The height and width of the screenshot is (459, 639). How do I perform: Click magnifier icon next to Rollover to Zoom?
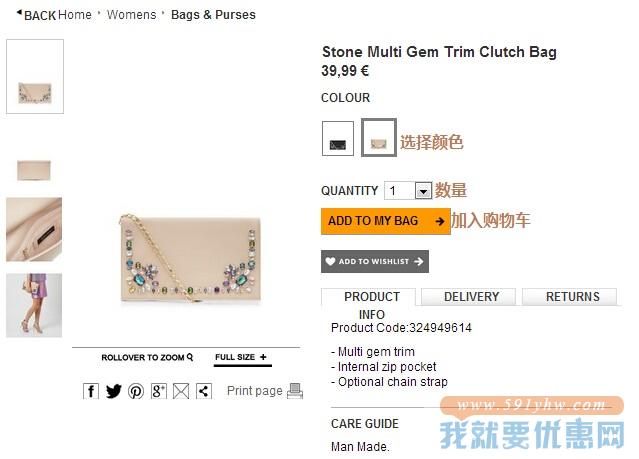(x=189, y=357)
